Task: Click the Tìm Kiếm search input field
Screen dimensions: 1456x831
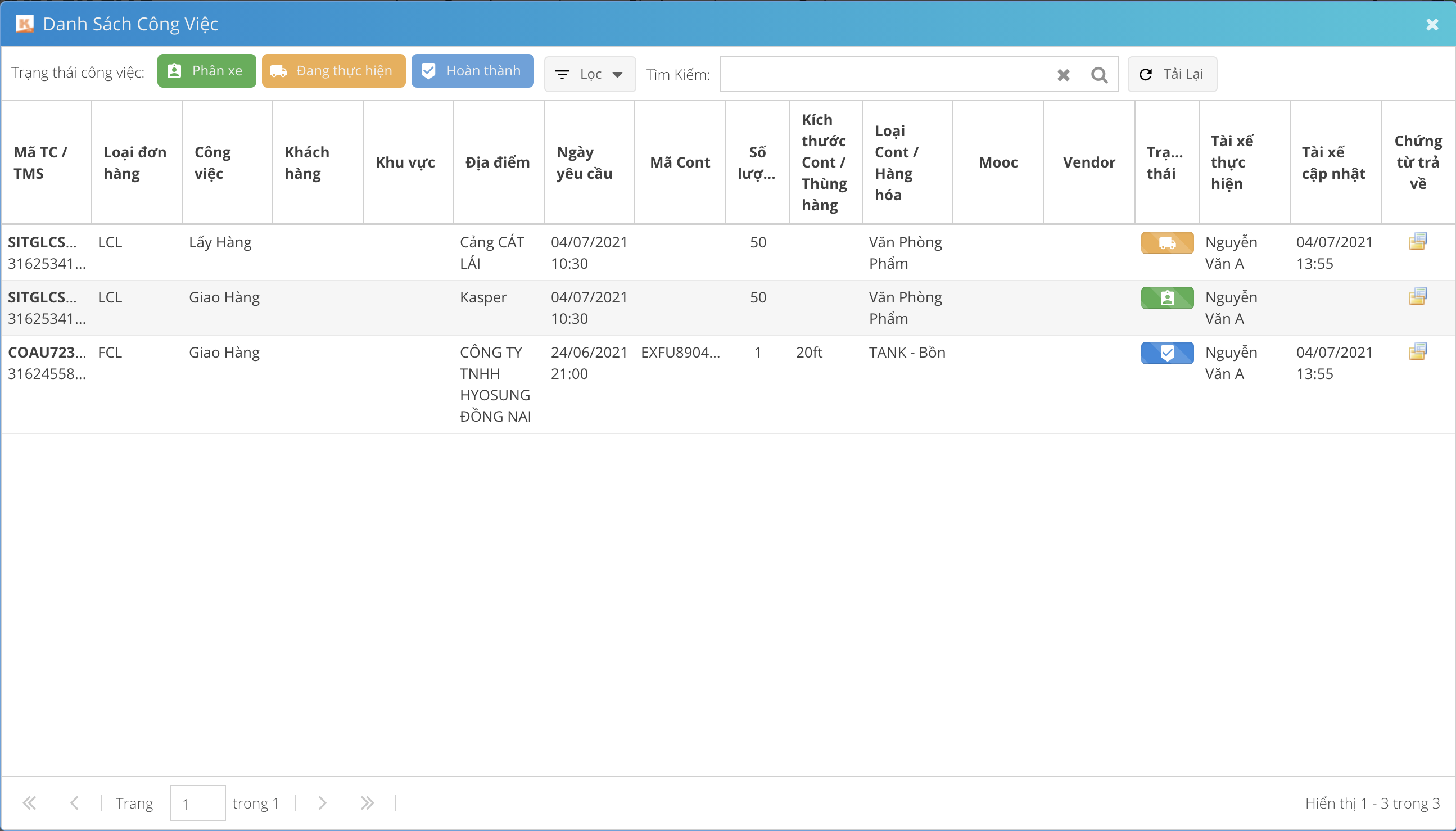Action: tap(884, 75)
